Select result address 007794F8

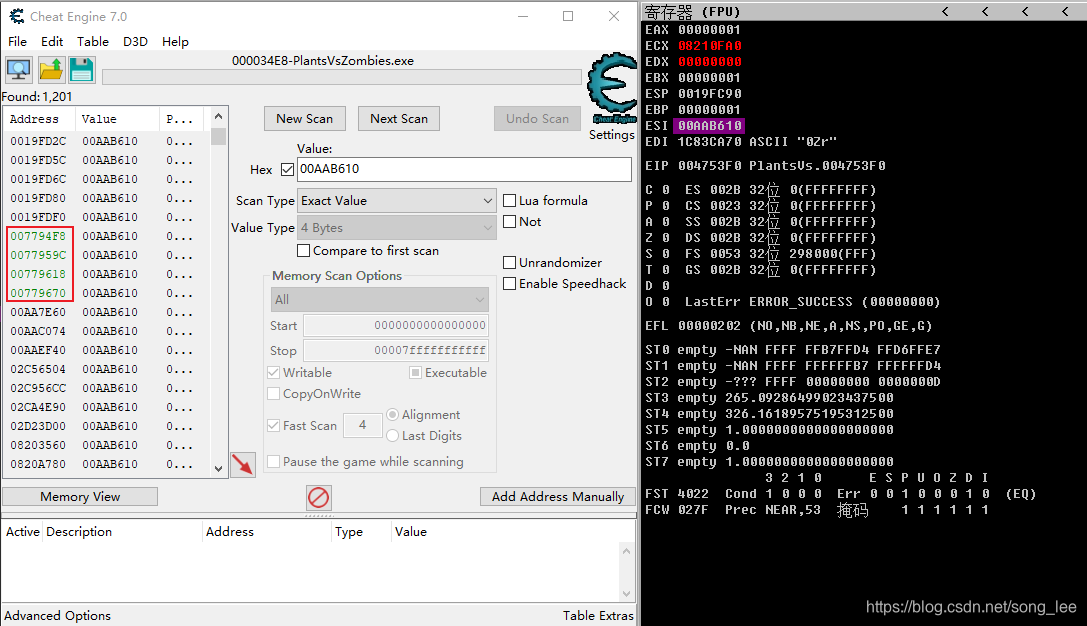coord(38,236)
